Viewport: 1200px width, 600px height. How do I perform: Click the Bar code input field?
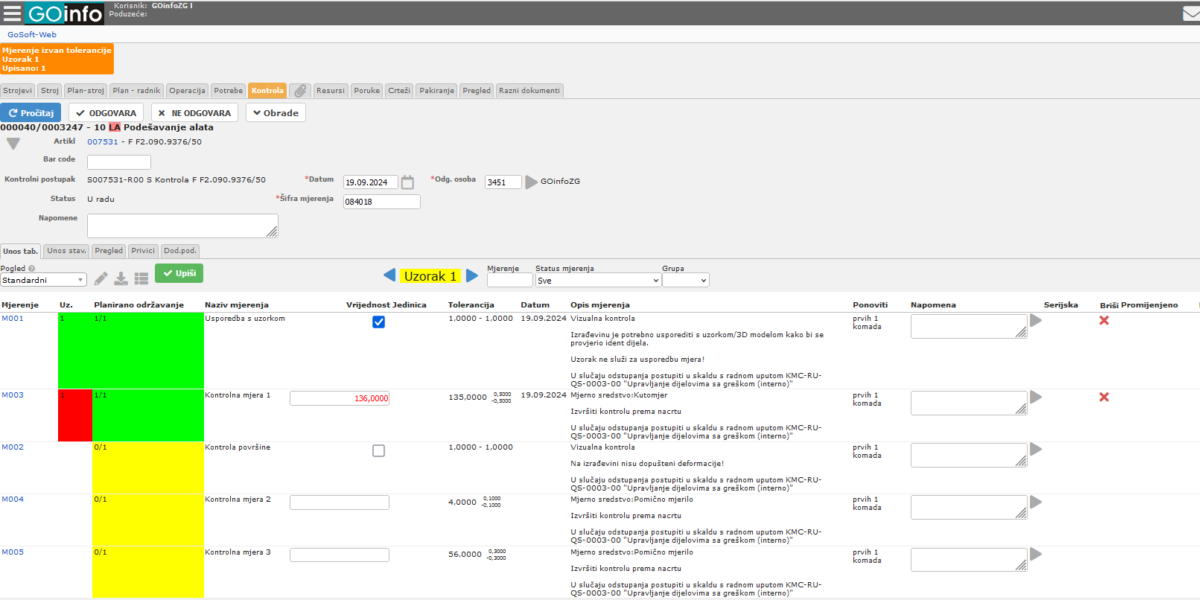pyautogui.click(x=119, y=162)
